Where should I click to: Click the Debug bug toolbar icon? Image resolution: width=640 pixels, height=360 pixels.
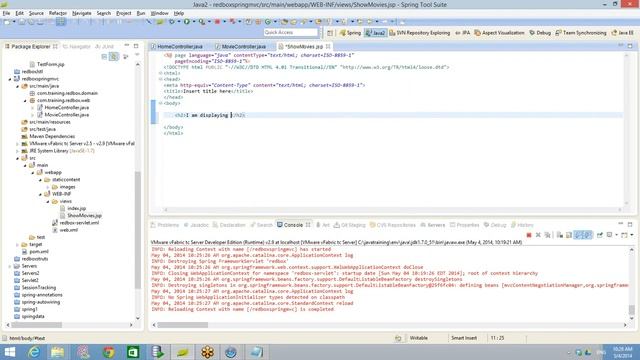coord(172,22)
